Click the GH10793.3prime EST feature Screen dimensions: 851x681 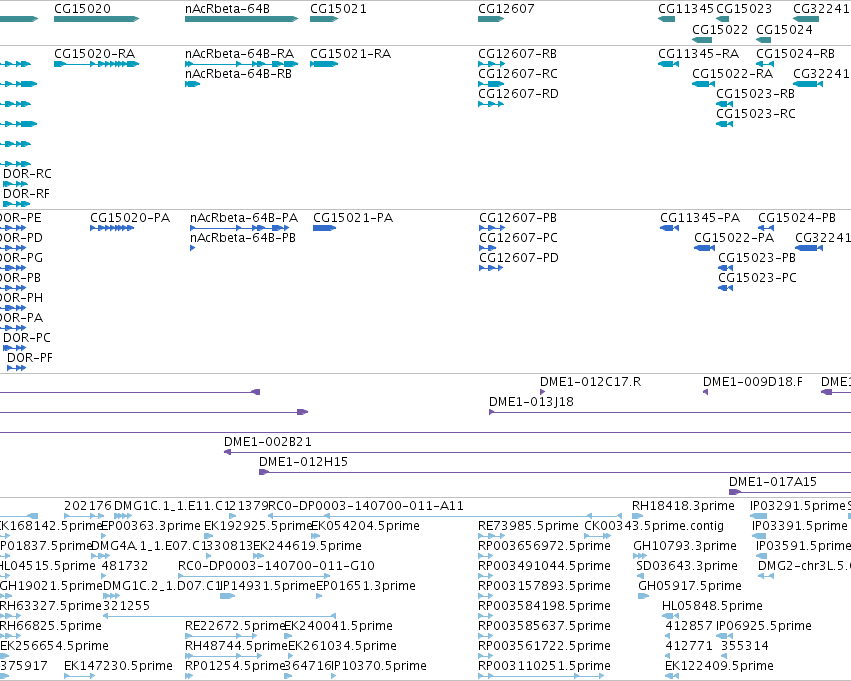[x=640, y=556]
